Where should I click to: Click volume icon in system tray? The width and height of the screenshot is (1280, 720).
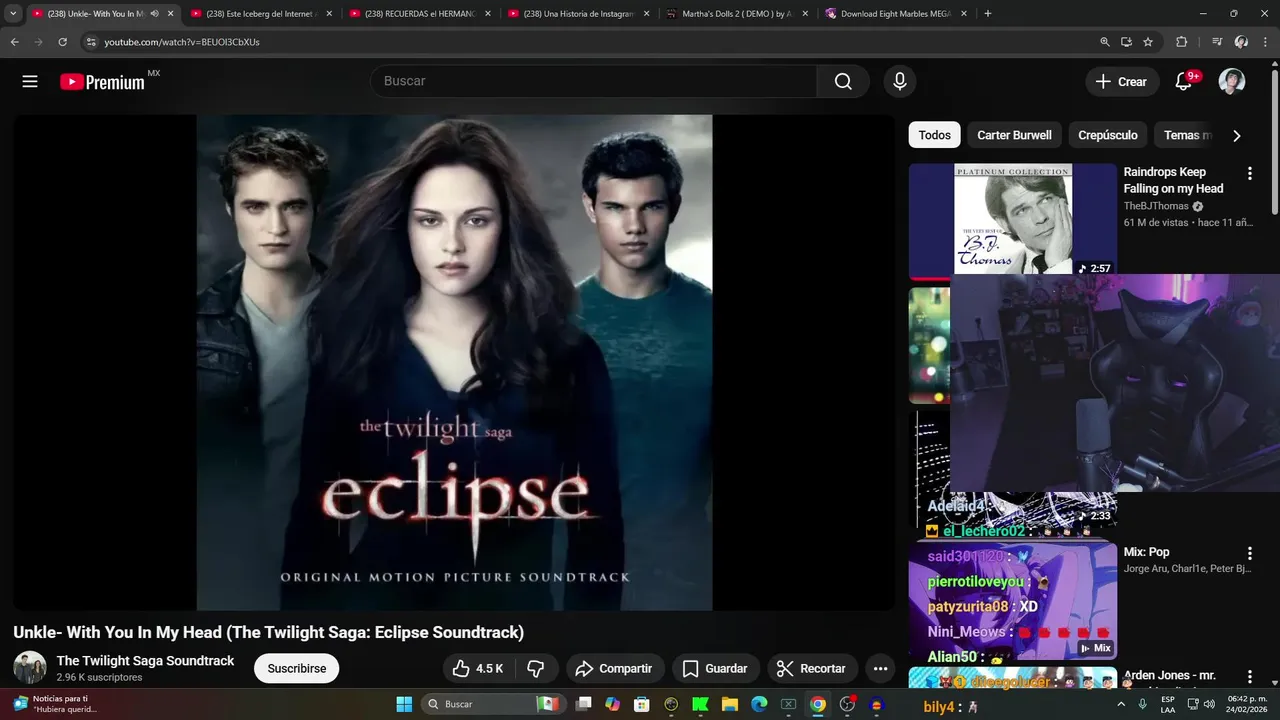coord(1208,704)
